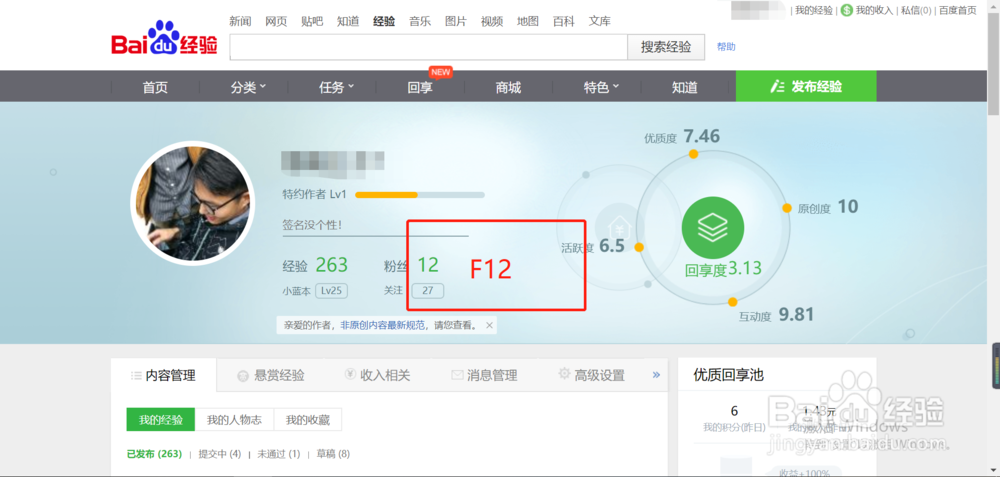Screen dimensions: 1000x477
Task: Expand the 特色 dropdown menu
Action: [601, 87]
